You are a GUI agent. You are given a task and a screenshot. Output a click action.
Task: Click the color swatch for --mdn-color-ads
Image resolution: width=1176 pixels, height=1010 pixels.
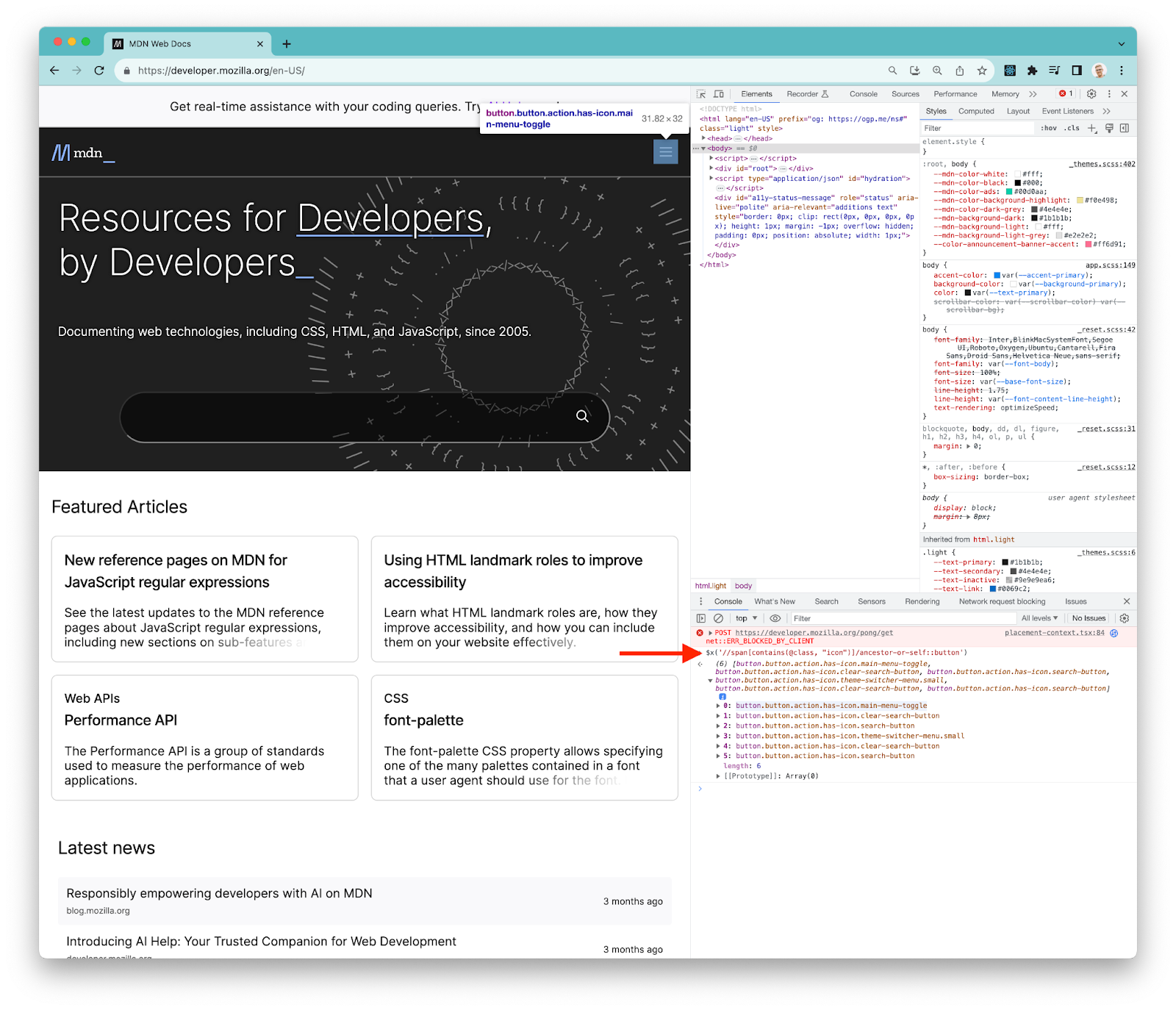click(1009, 192)
